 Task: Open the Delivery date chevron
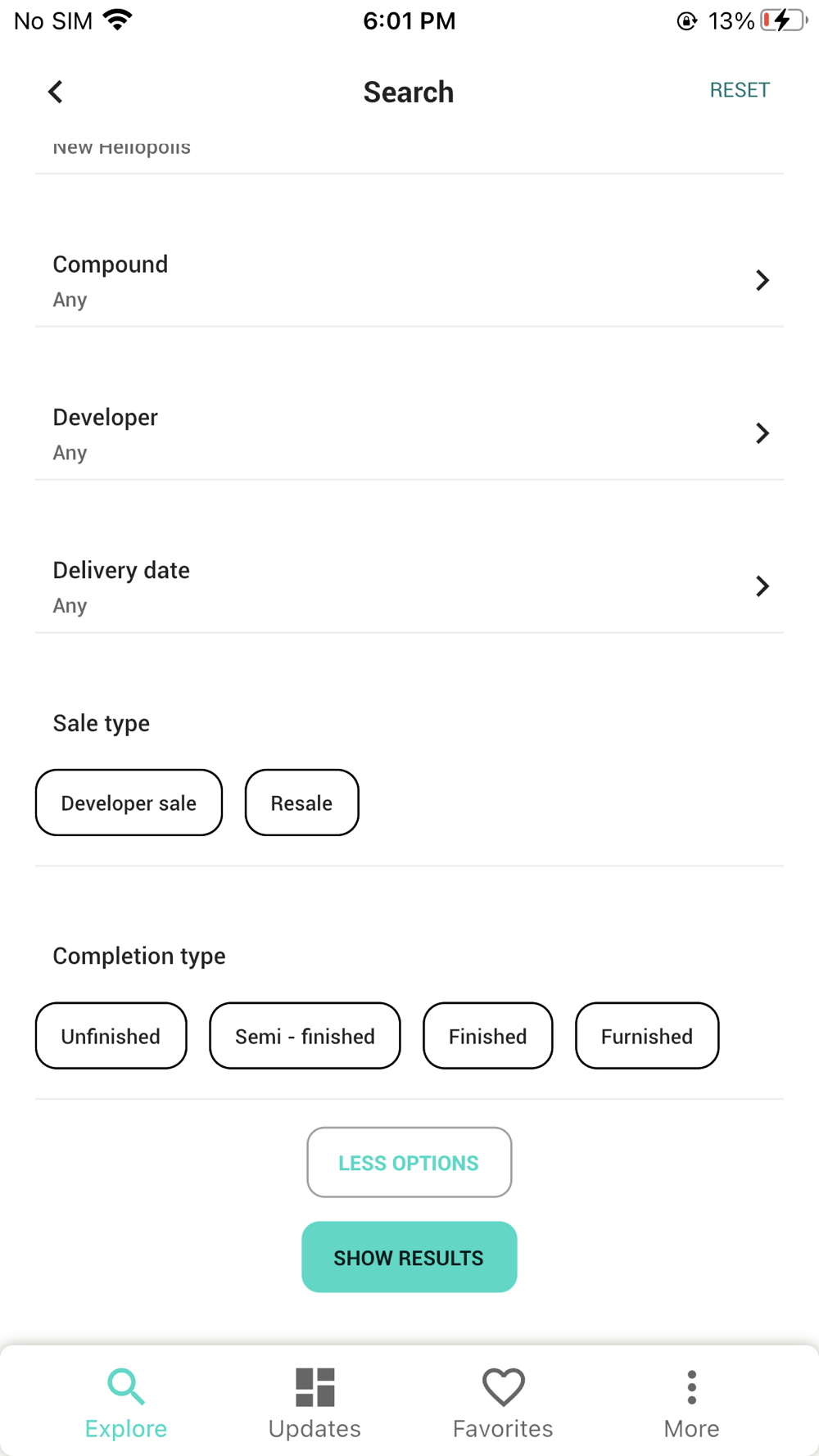(x=762, y=586)
